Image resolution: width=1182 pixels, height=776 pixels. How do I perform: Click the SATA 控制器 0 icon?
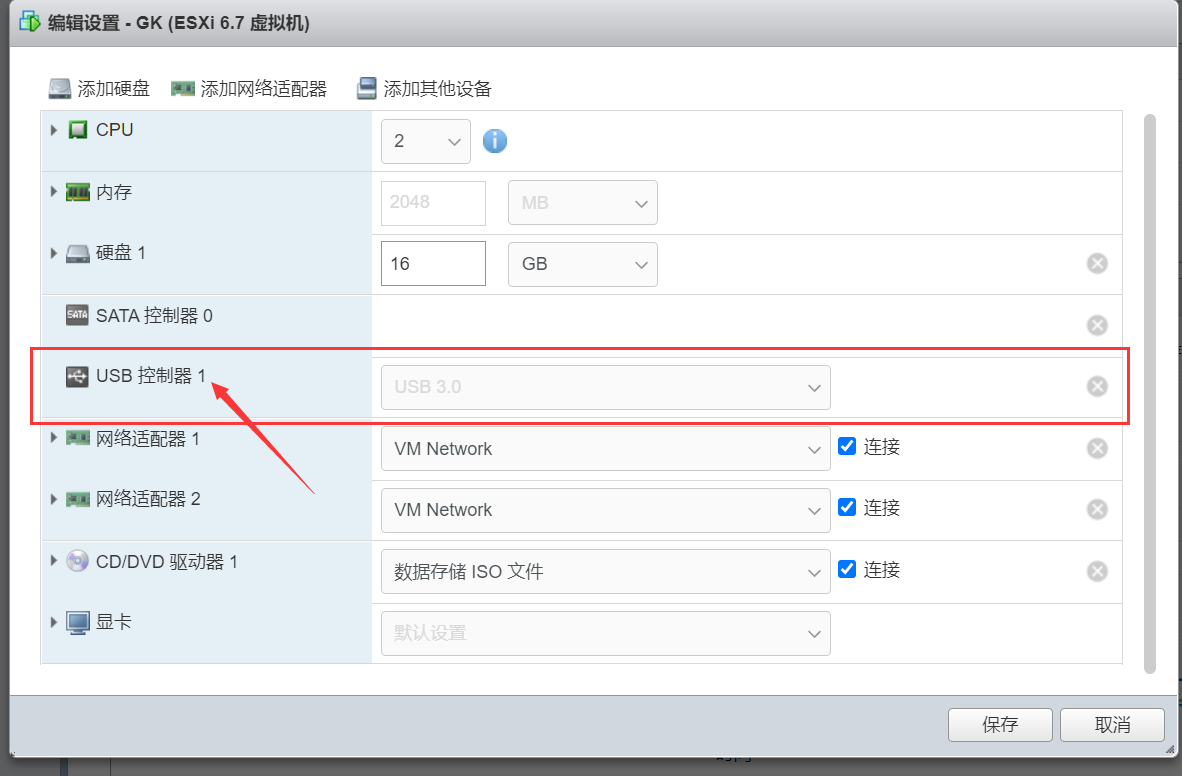(77, 314)
